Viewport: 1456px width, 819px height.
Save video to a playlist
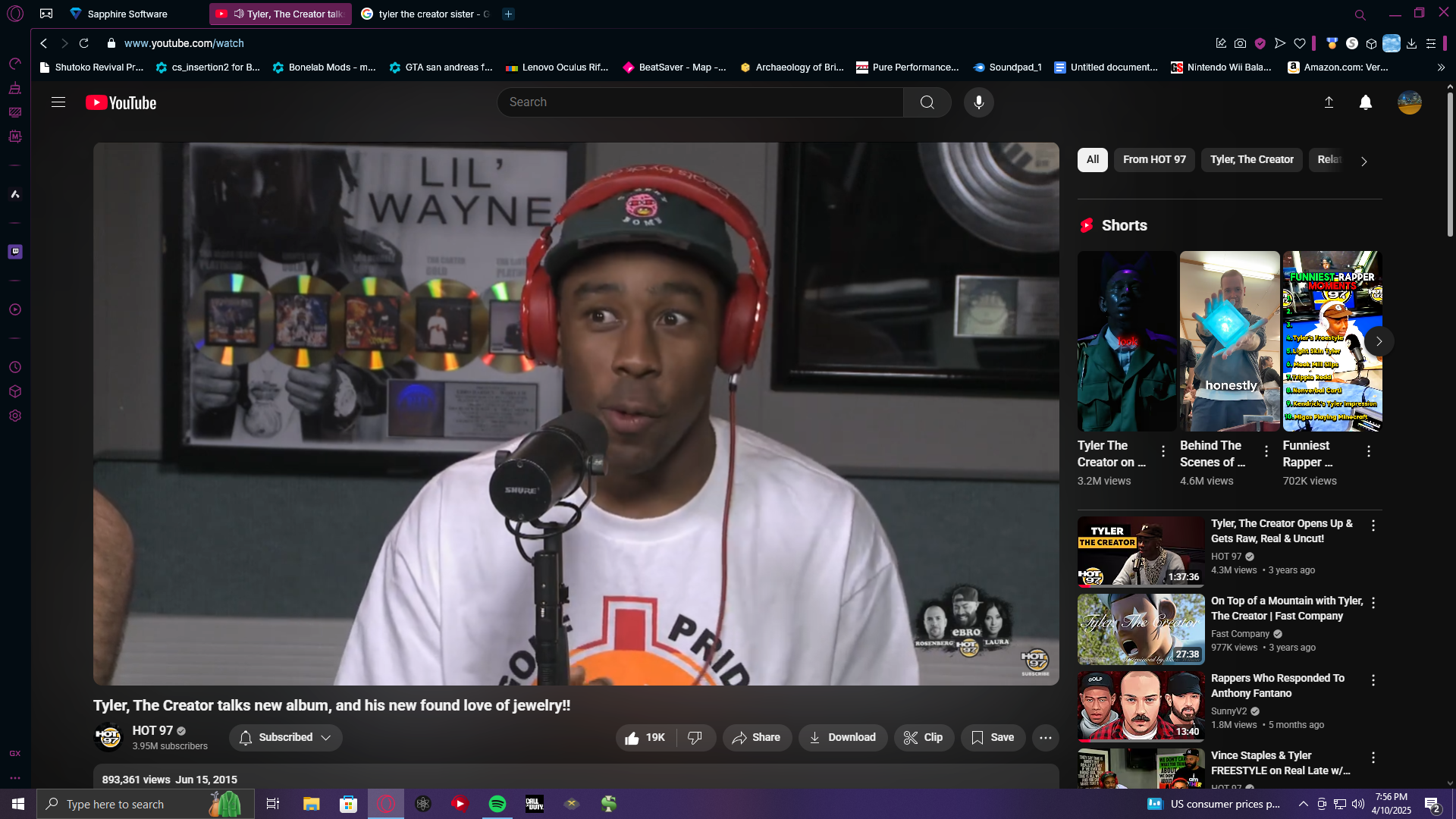[x=992, y=737]
